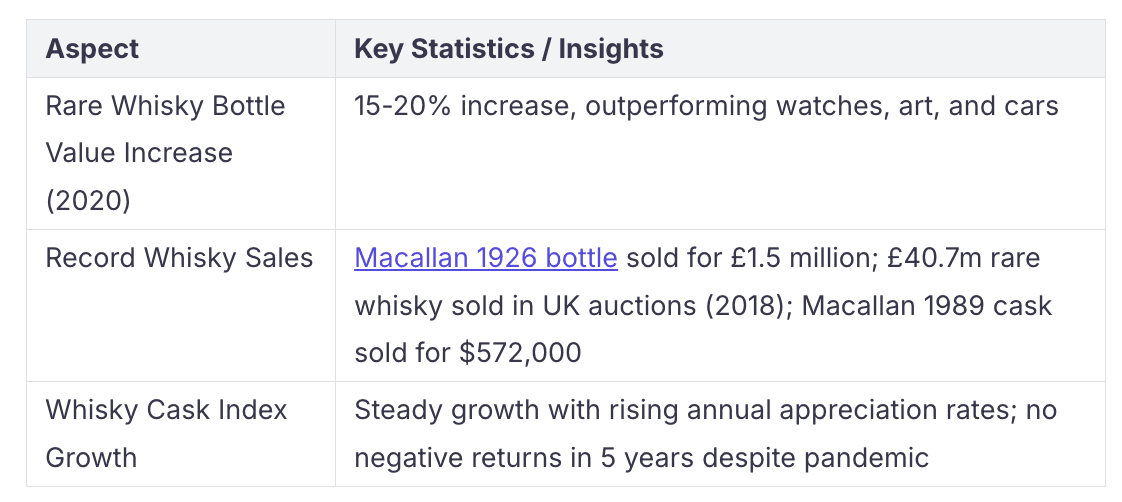Click the word 'Growth' under Whisky Cask Index

[x=91, y=458]
